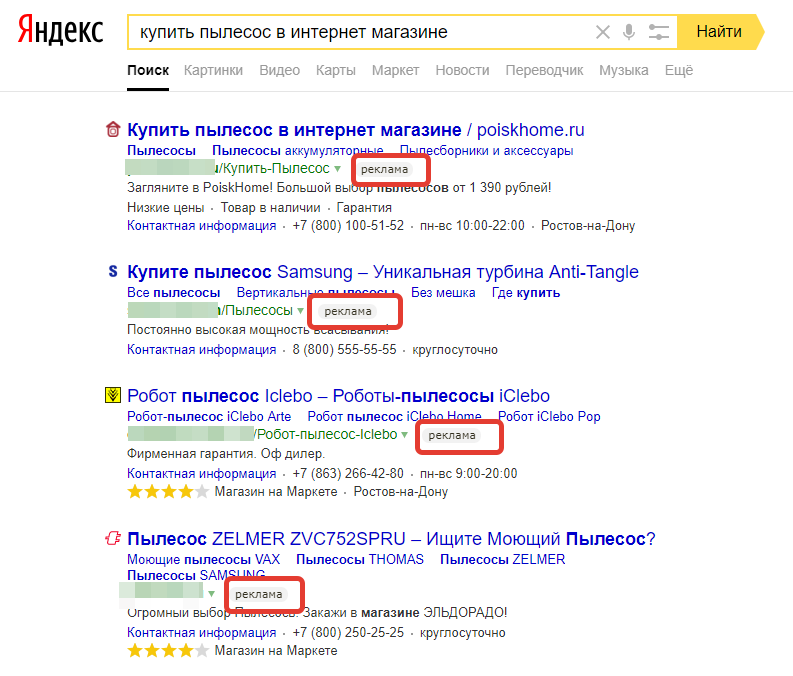Open Контактная информация for Samsung result
This screenshot has width=793, height=676.
click(201, 350)
